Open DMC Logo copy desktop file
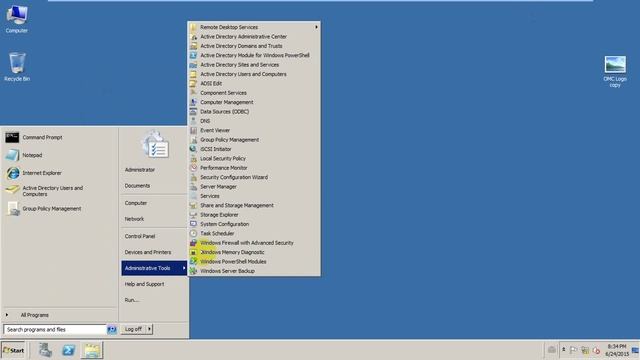This screenshot has height=360, width=640. [615, 72]
